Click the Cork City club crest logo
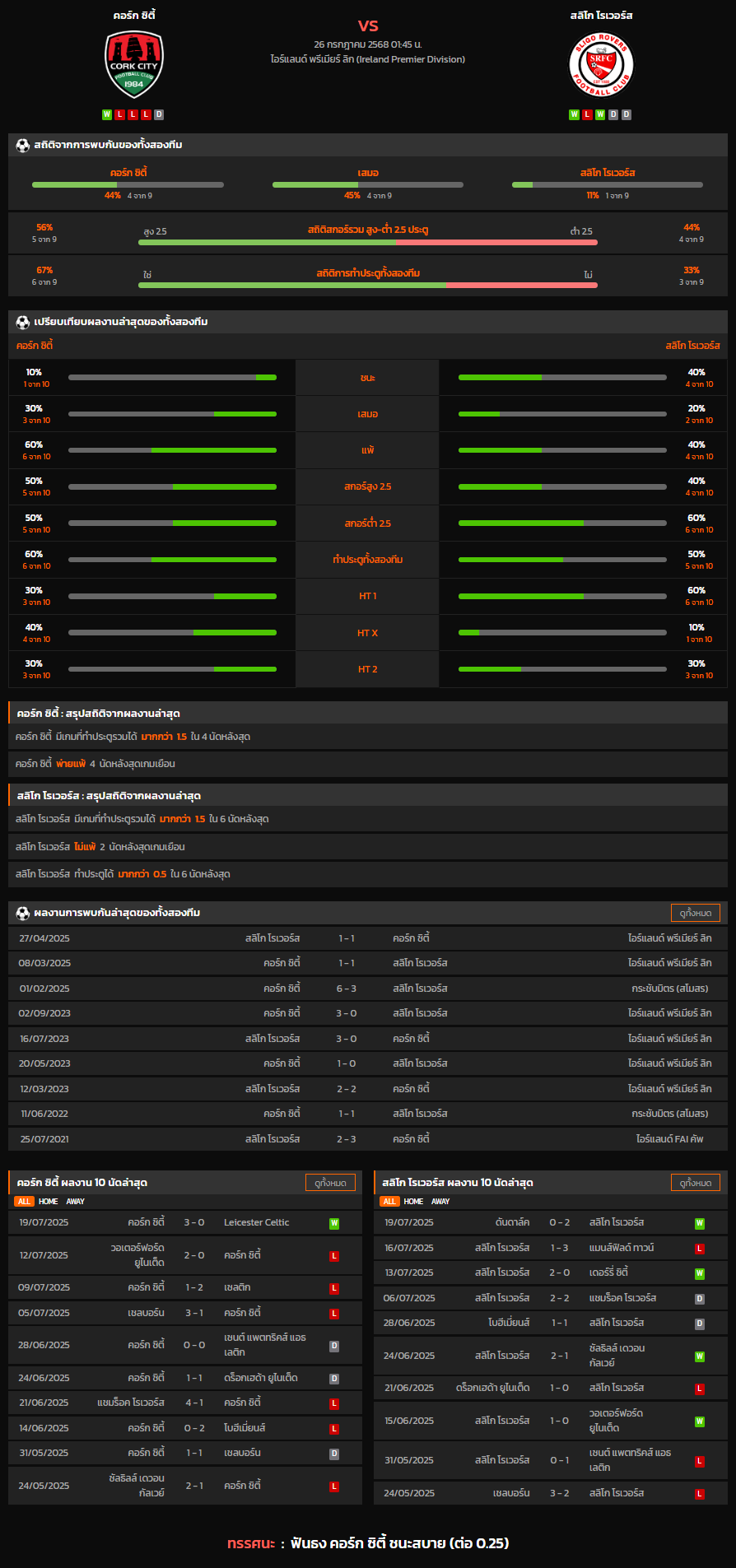The height and width of the screenshot is (1568, 736). [x=134, y=65]
